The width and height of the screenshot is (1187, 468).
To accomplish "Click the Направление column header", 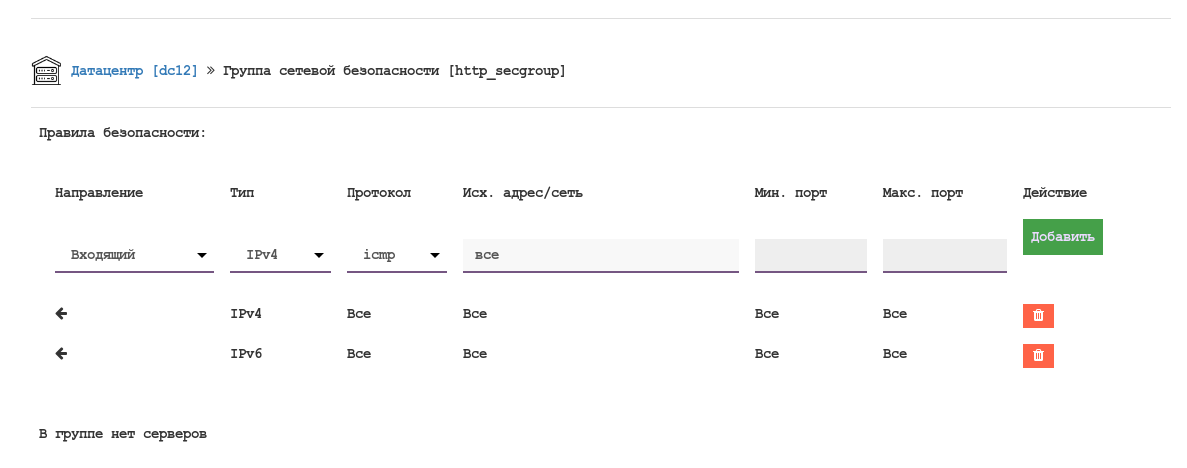I will pyautogui.click(x=99, y=193).
